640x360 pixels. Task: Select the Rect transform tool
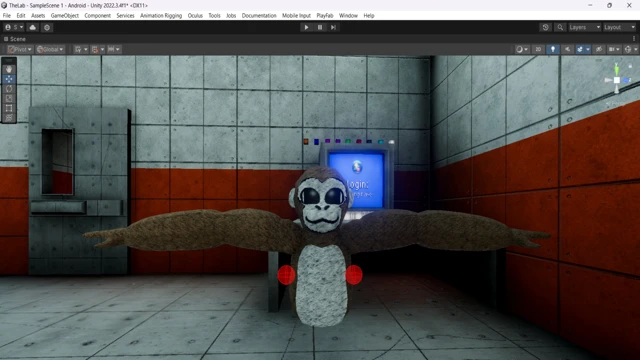click(x=9, y=108)
